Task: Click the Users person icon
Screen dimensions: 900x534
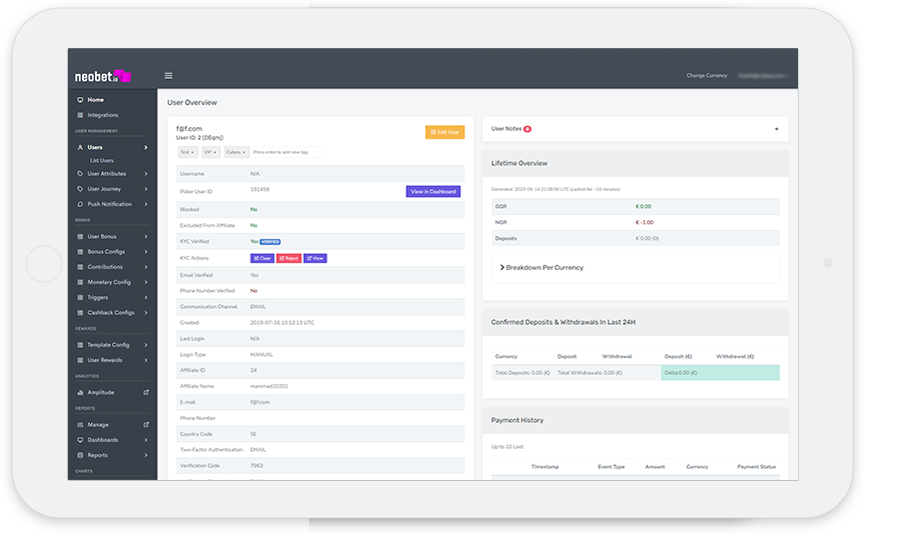Action: 80,148
